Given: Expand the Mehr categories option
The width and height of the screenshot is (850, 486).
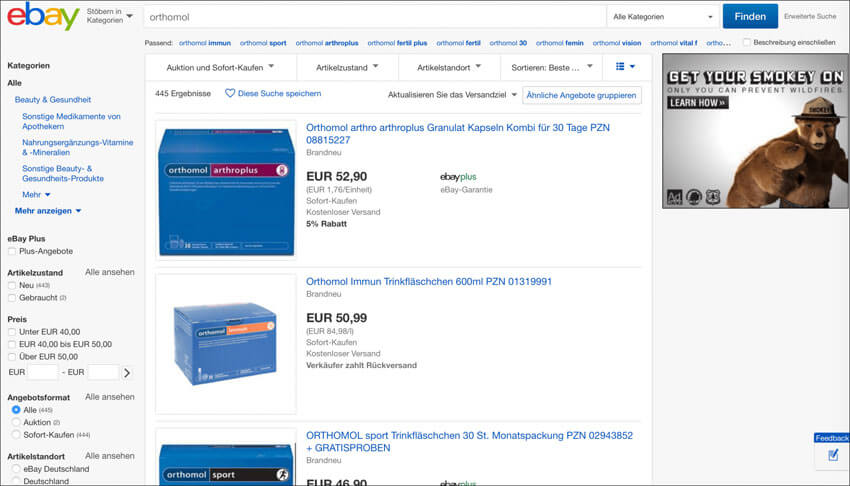Looking at the screenshot, I should (36, 195).
